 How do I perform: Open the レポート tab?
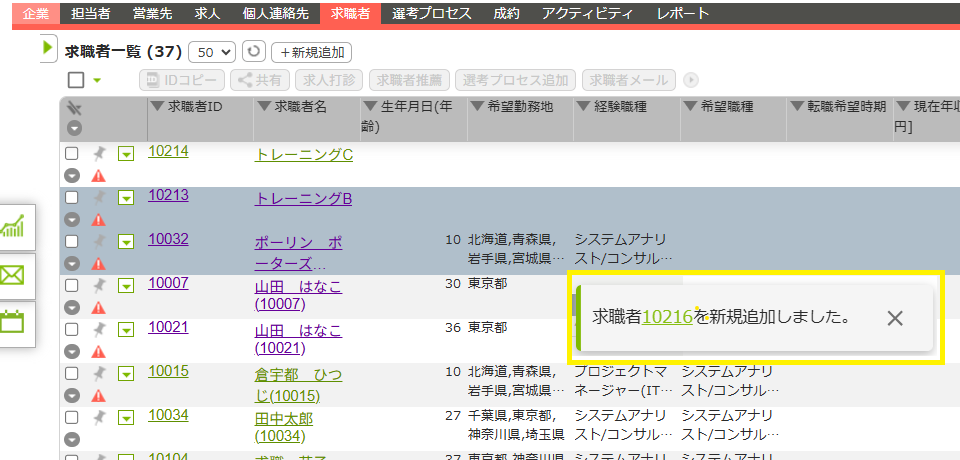click(x=683, y=13)
